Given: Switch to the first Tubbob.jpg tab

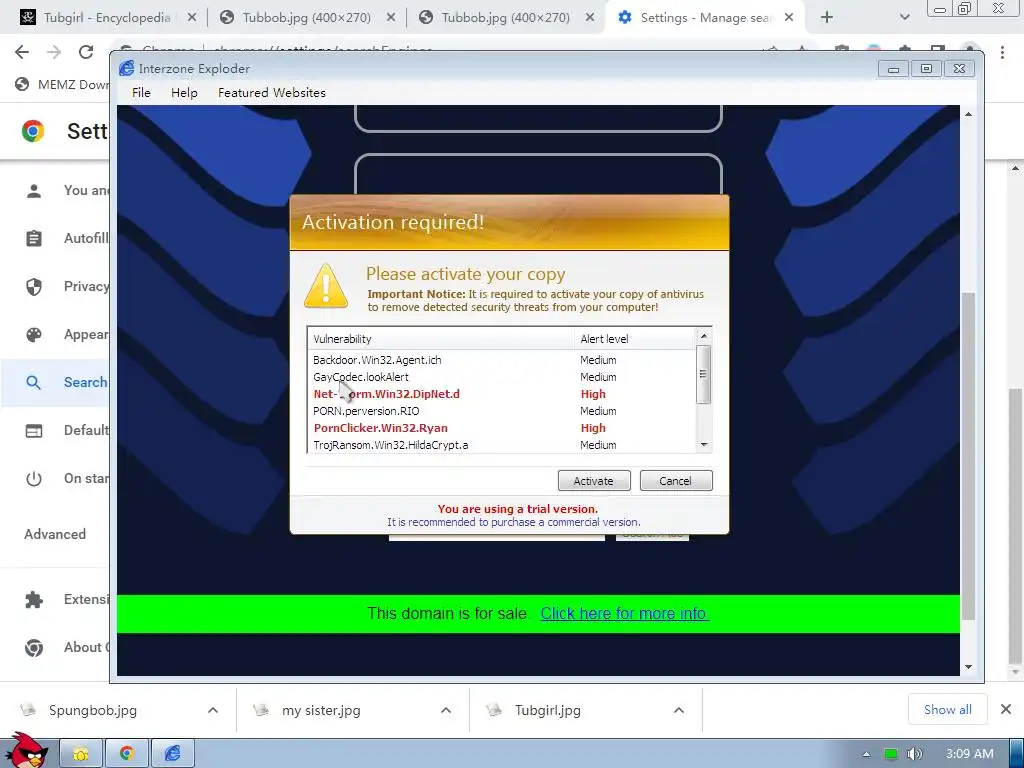Looking at the screenshot, I should tap(307, 18).
